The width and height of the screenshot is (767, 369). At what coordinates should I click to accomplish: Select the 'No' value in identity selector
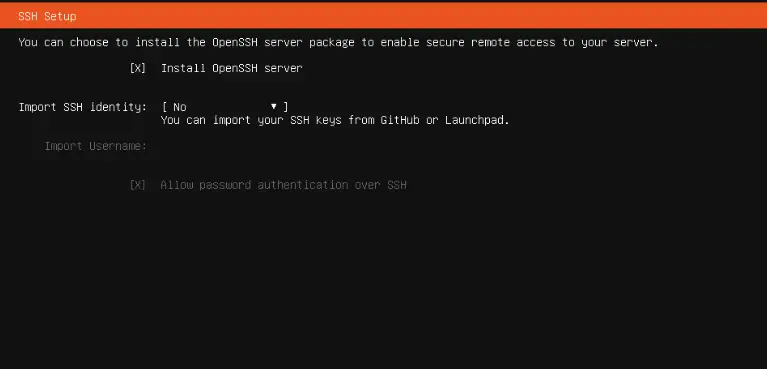(x=180, y=107)
